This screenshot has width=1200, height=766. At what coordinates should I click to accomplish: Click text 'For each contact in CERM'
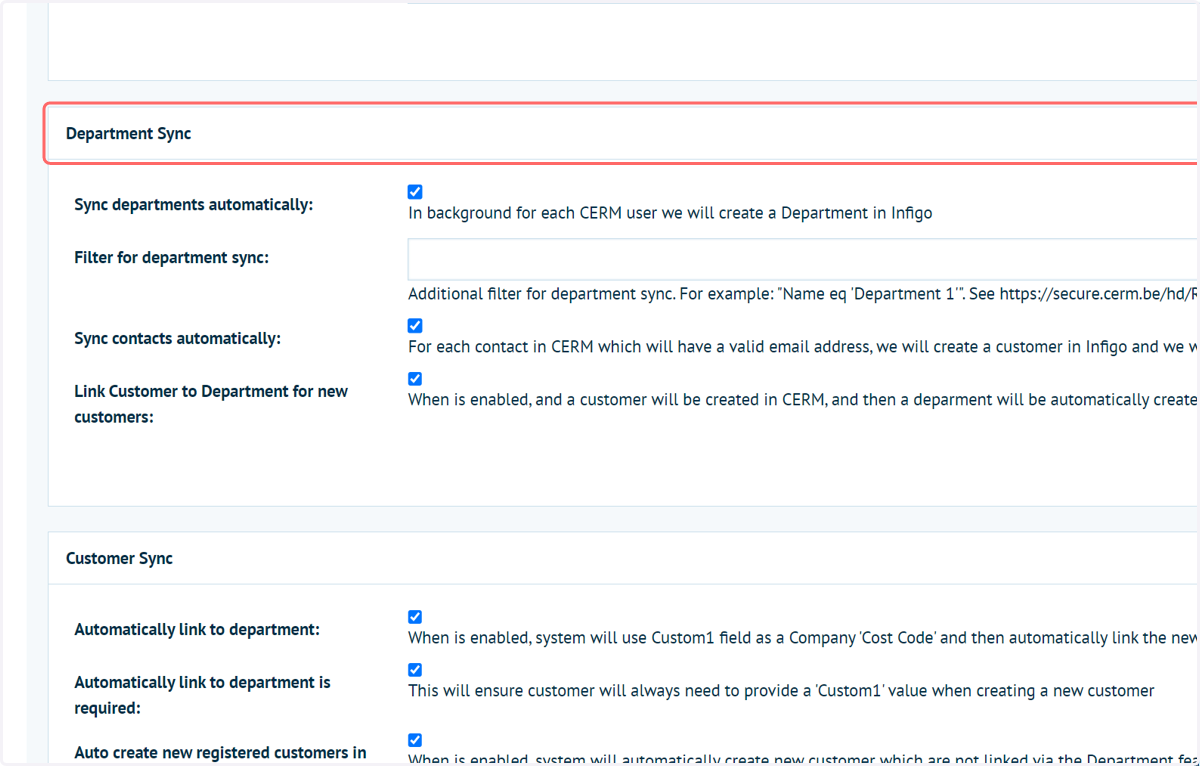coord(802,347)
